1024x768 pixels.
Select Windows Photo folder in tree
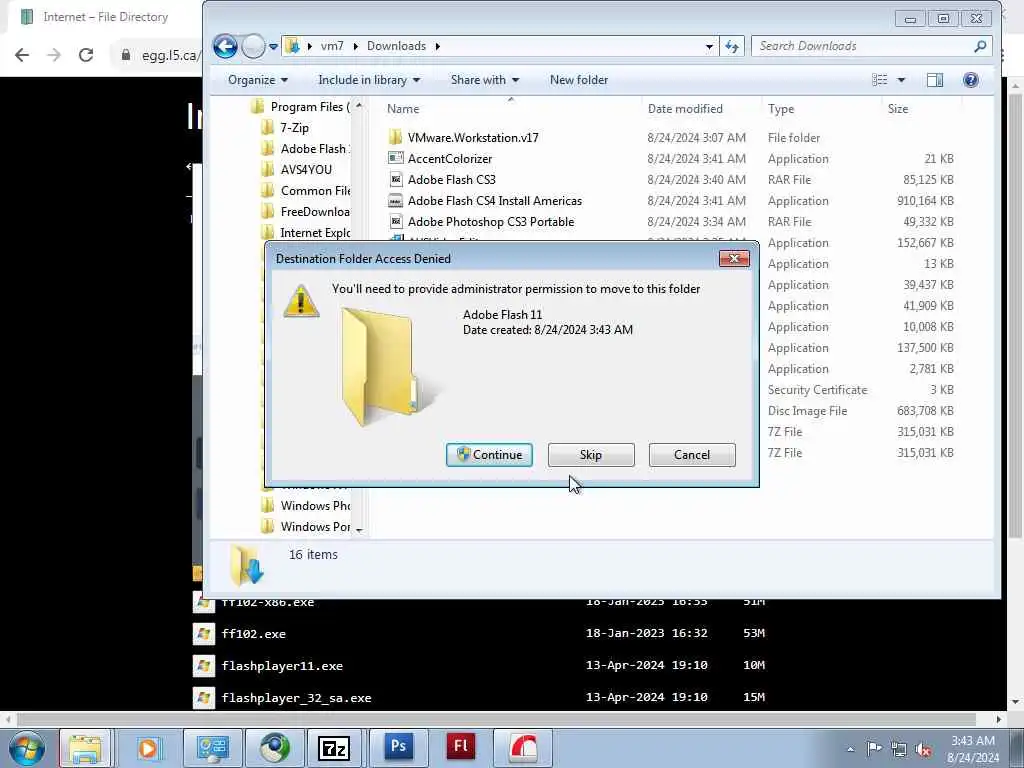click(x=315, y=505)
